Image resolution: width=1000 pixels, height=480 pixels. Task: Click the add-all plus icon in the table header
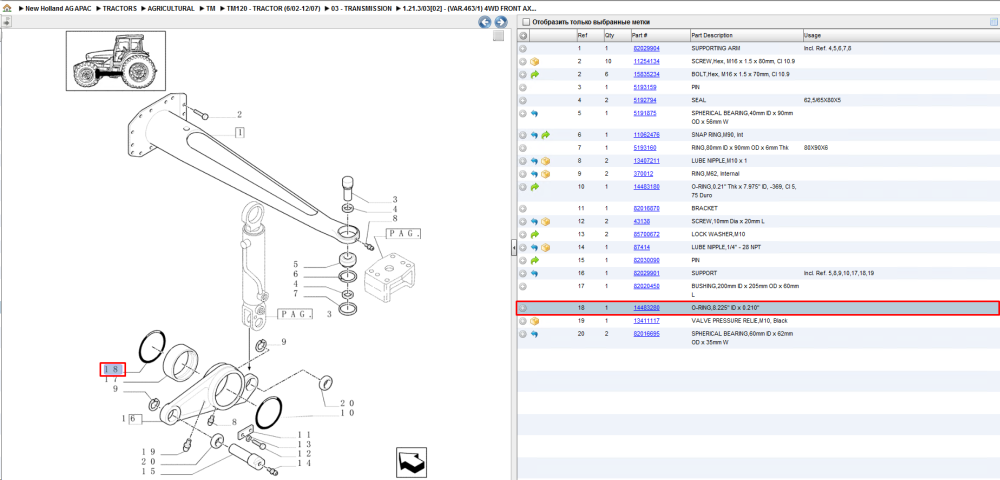pos(522,36)
